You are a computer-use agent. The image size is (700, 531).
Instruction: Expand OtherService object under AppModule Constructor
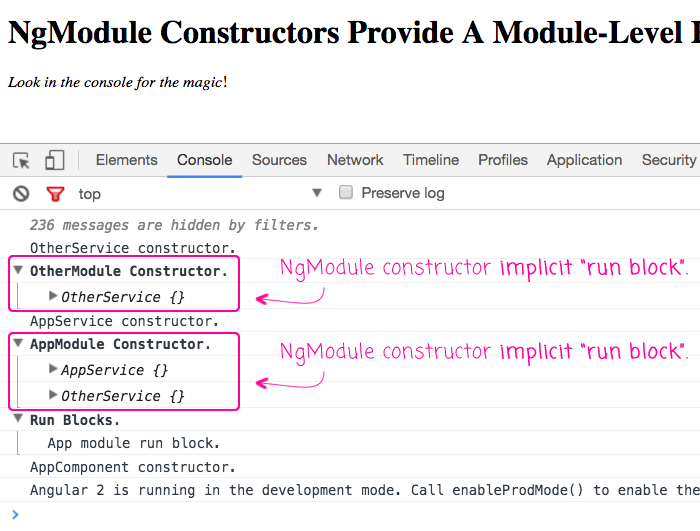(x=53, y=395)
